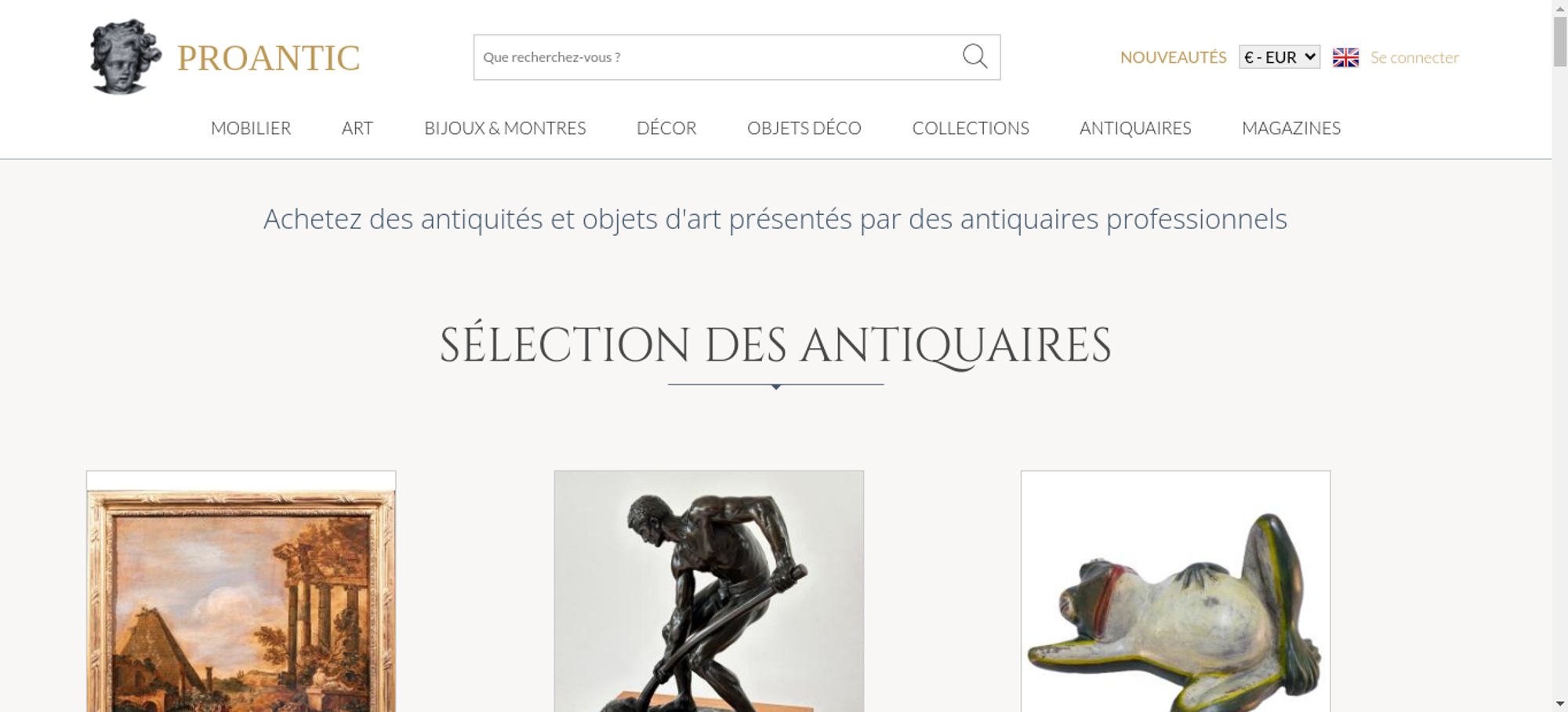
Task: Switch language via the UK flag icon
Action: pos(1345,57)
